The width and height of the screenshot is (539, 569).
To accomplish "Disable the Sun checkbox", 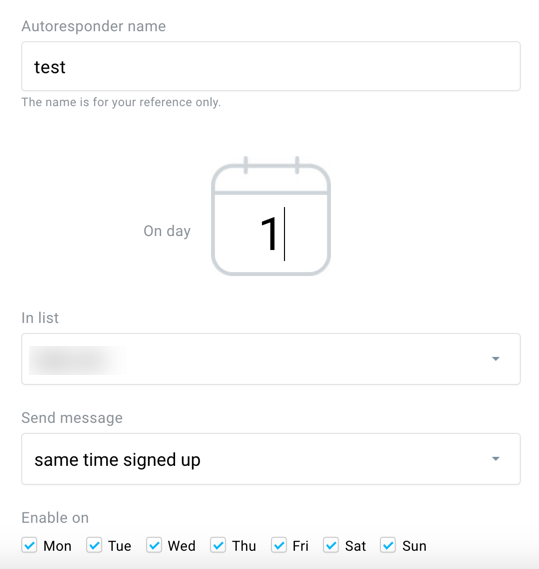I will click(388, 545).
